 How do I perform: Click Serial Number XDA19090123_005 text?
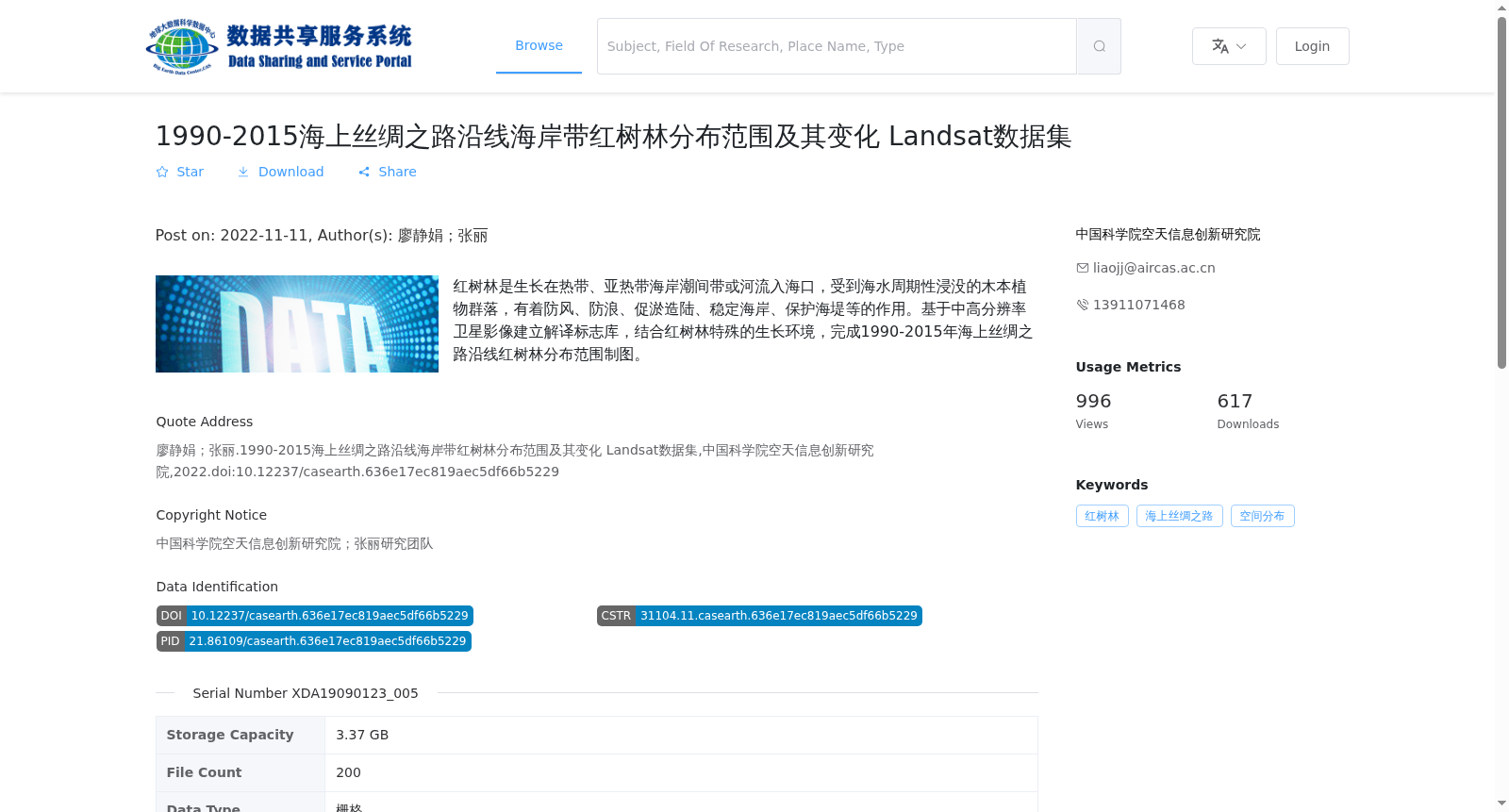pyautogui.click(x=306, y=693)
